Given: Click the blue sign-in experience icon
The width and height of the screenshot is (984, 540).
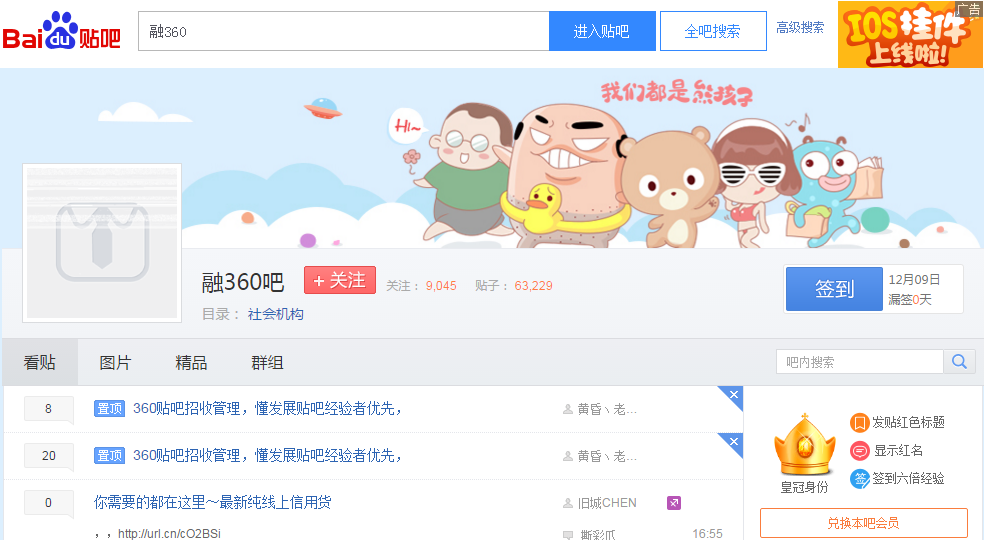Looking at the screenshot, I should [859, 479].
